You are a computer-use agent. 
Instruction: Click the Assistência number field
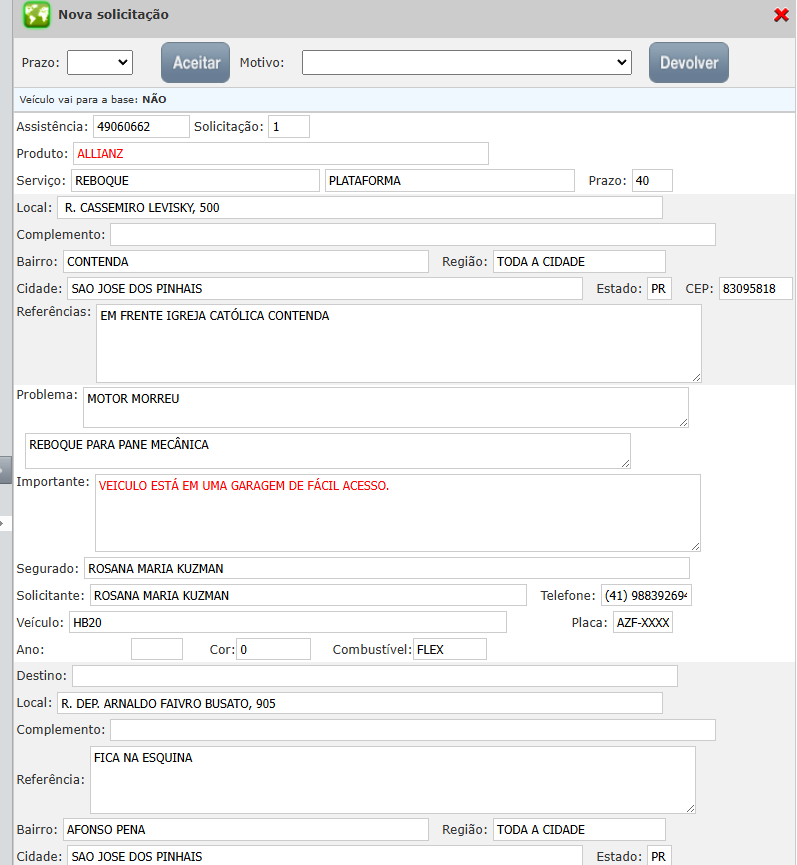pos(140,126)
